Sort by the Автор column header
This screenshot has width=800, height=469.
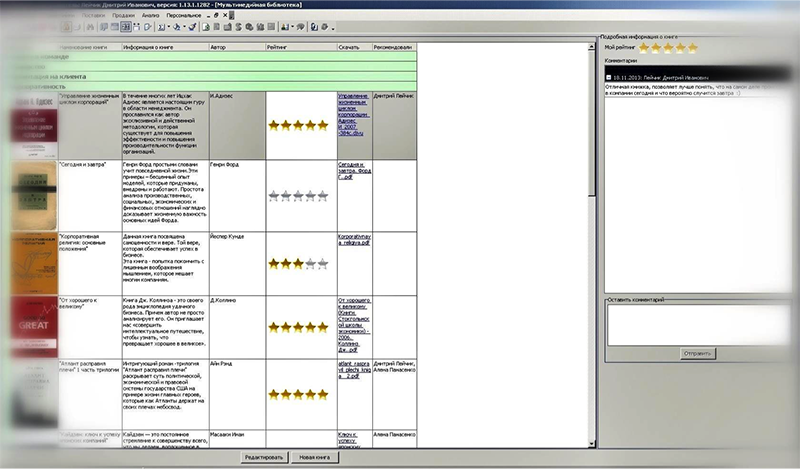click(x=237, y=47)
